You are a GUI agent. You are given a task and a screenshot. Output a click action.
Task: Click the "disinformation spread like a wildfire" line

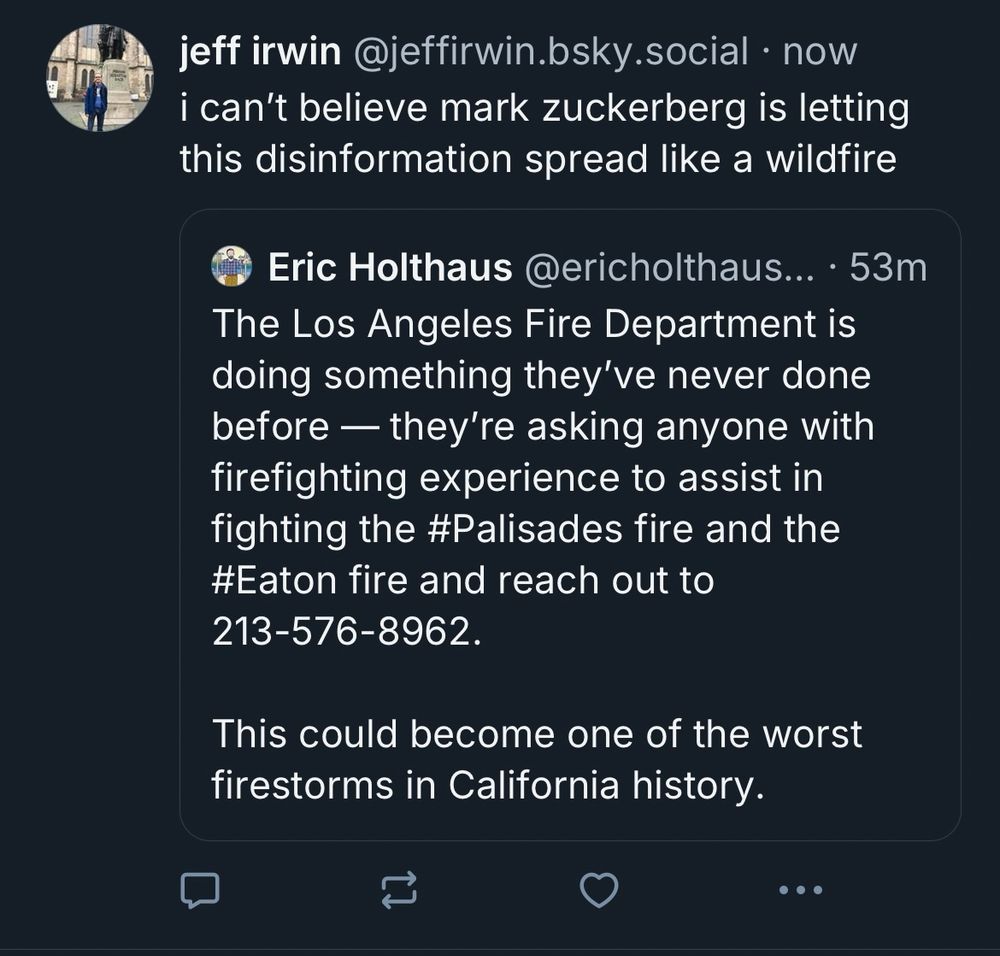click(x=537, y=159)
